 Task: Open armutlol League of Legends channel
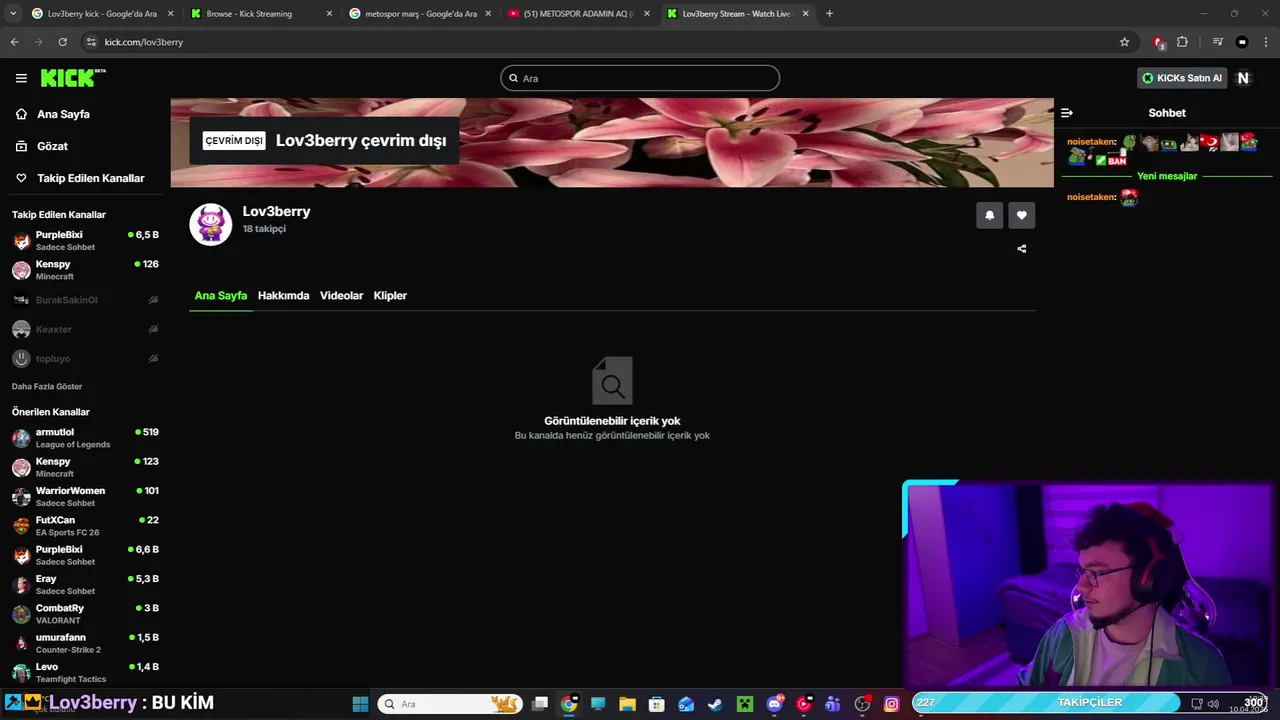pos(85,438)
